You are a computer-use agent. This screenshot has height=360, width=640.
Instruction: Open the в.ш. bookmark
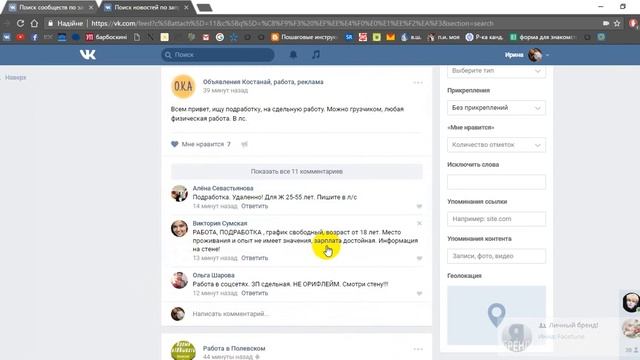(411, 37)
